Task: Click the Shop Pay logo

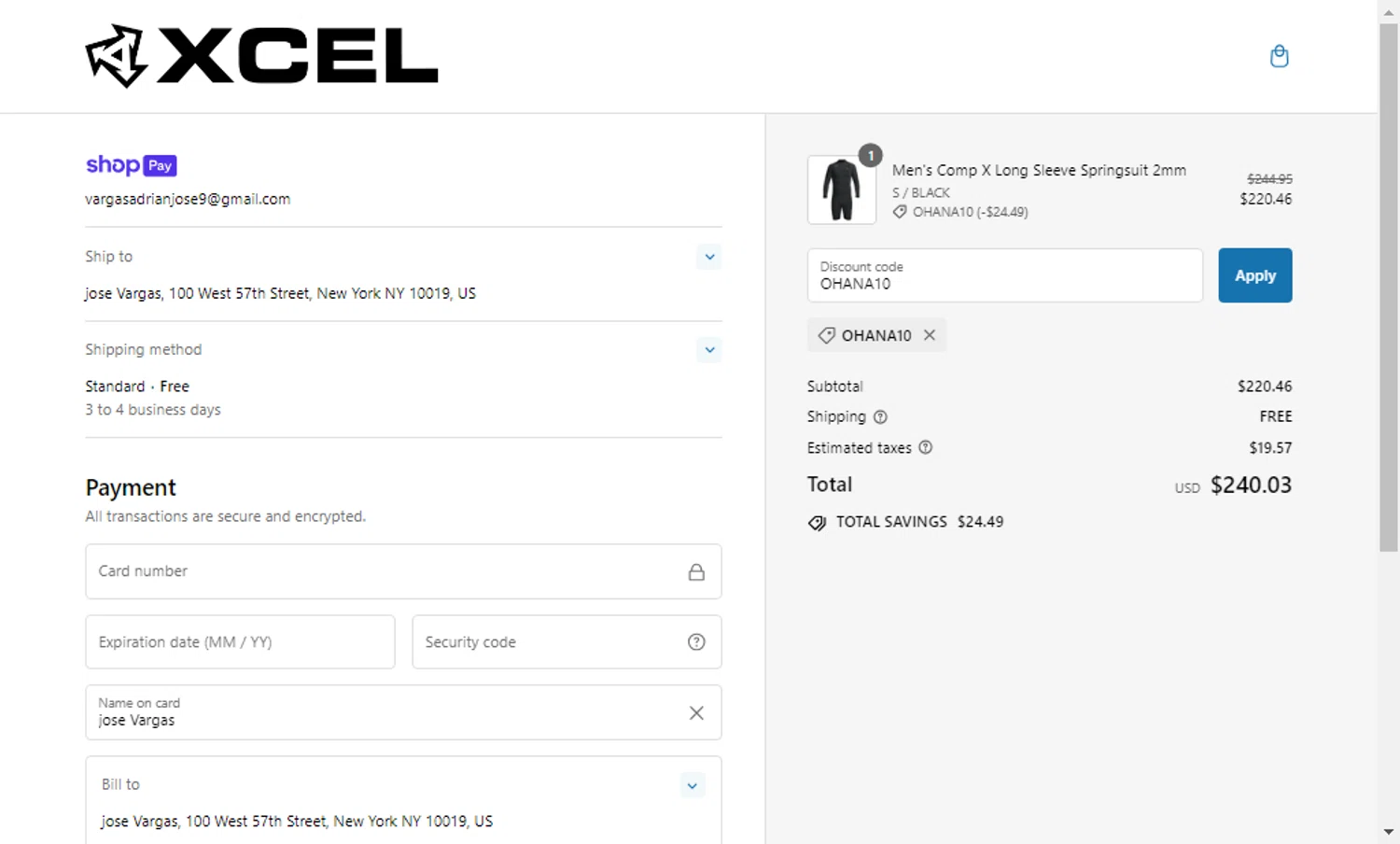Action: click(x=131, y=165)
